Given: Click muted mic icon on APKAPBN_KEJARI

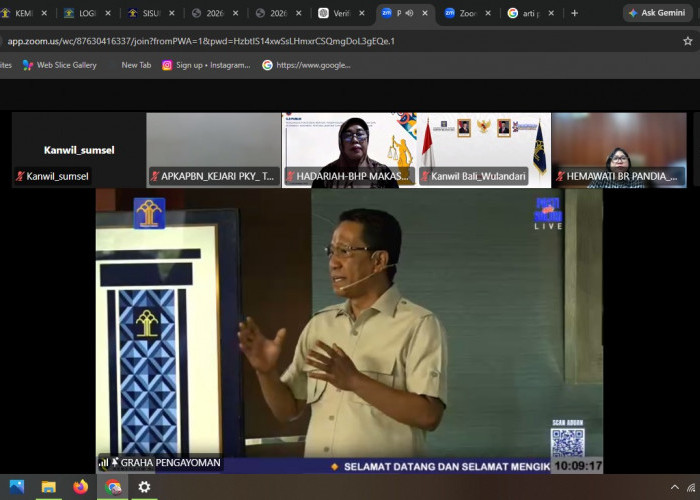Looking at the screenshot, I should (155, 176).
